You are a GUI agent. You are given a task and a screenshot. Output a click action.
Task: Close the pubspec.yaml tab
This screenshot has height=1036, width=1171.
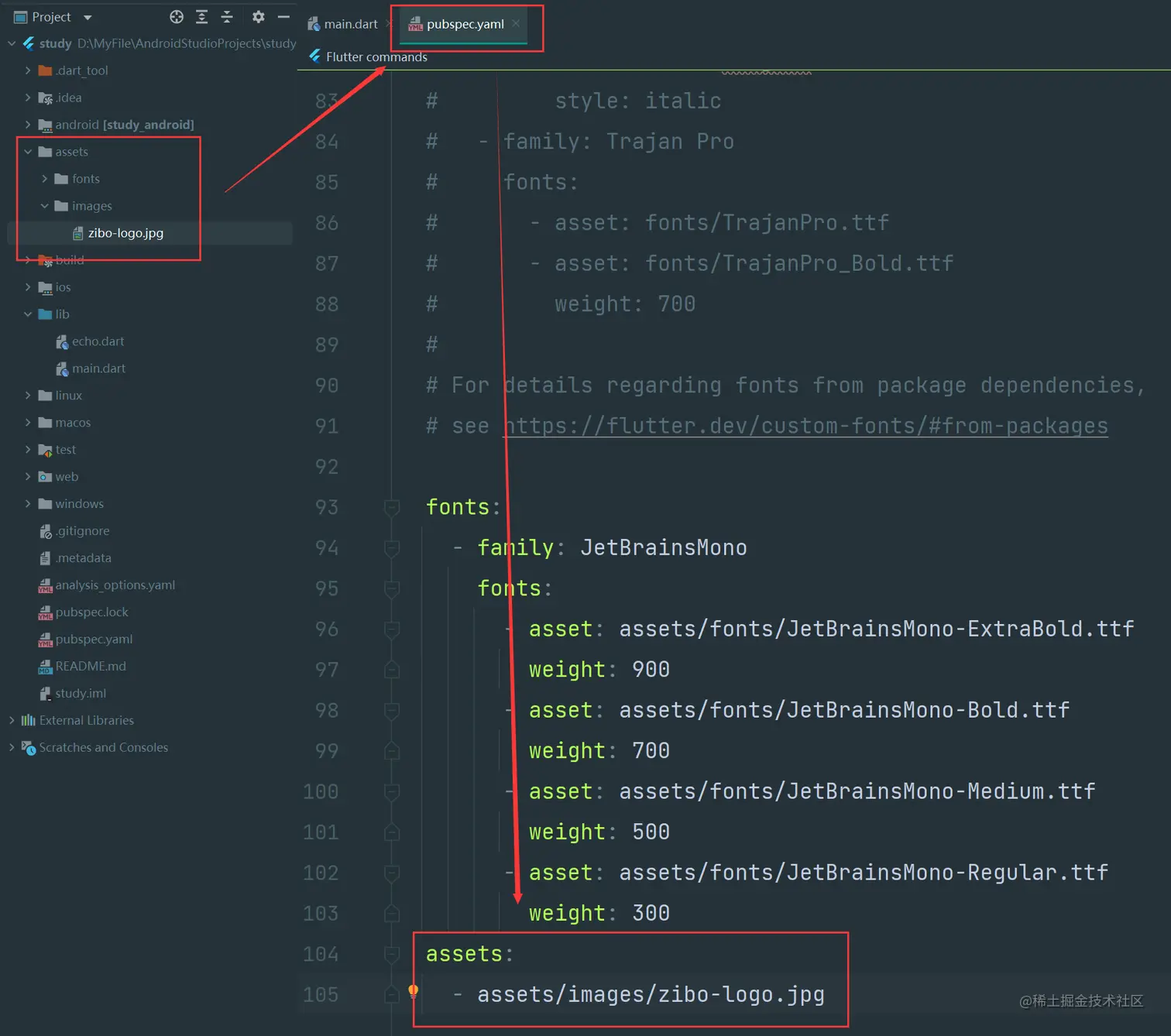516,23
